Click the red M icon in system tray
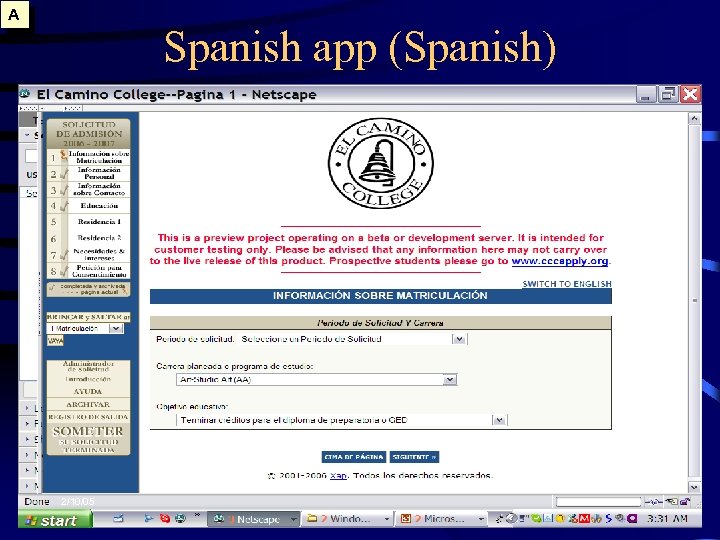 [x=584, y=519]
